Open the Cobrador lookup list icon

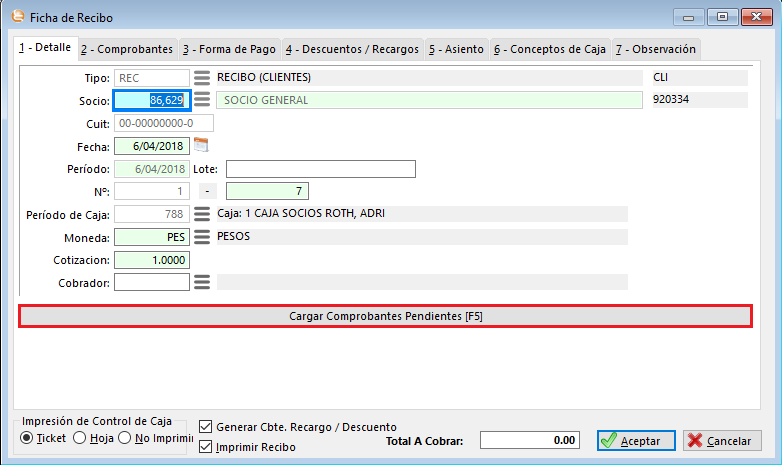(x=202, y=282)
